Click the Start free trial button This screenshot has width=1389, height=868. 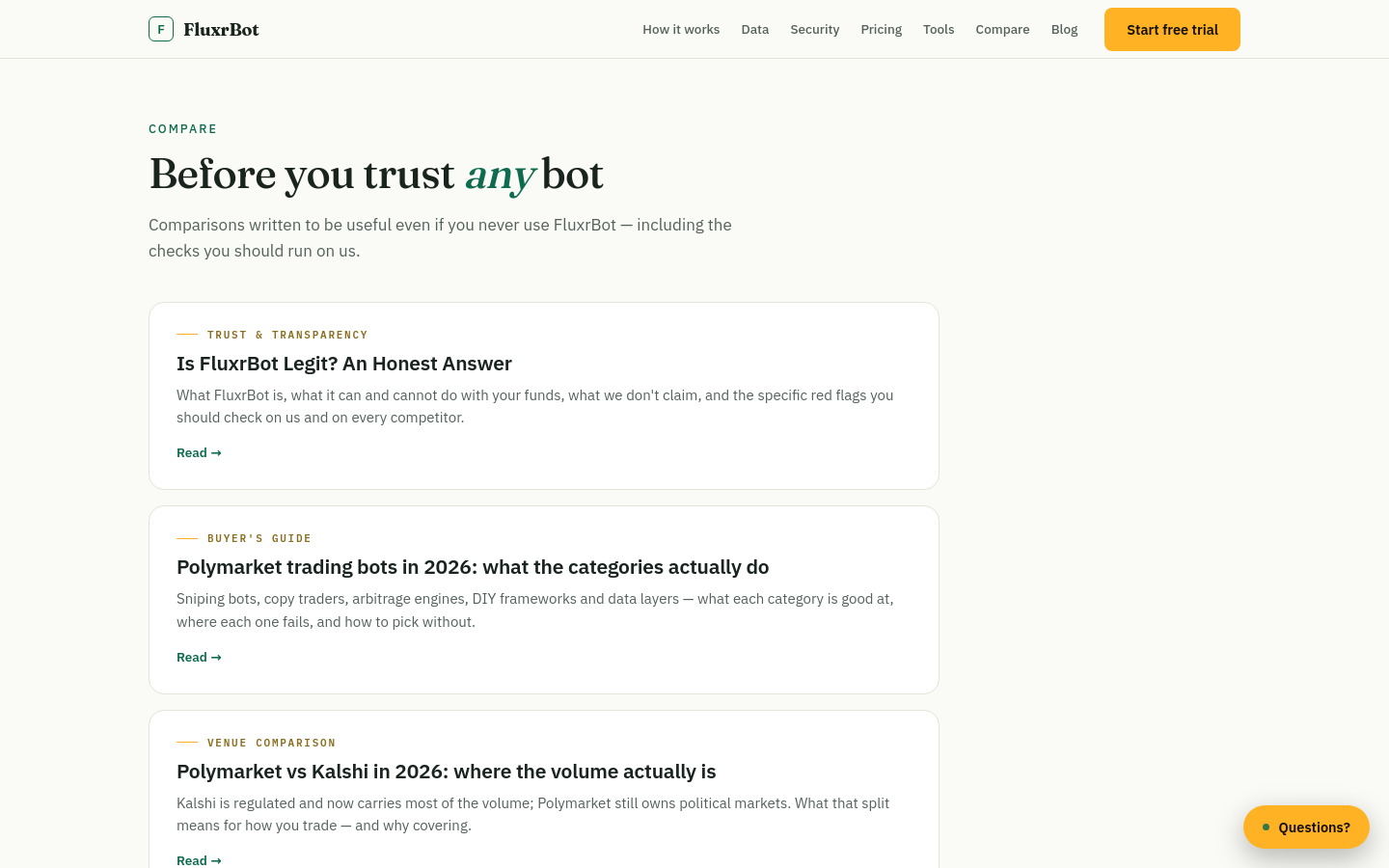[x=1172, y=29]
